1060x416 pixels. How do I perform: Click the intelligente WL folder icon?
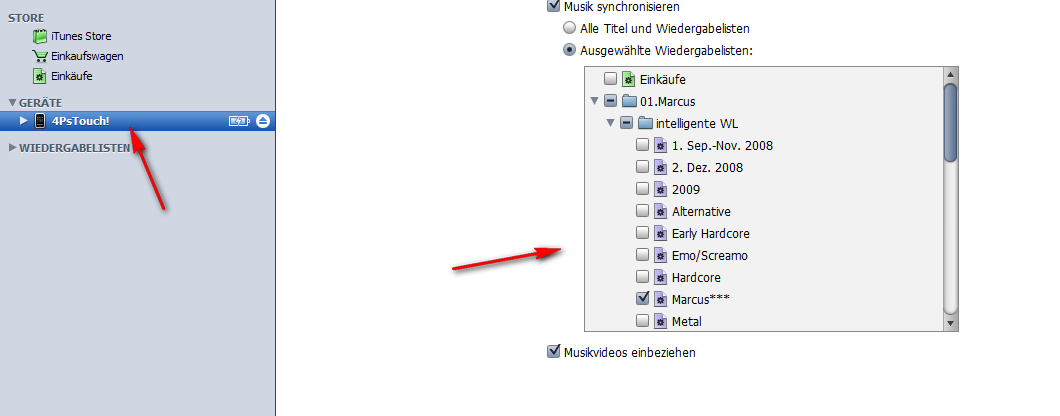(646, 123)
